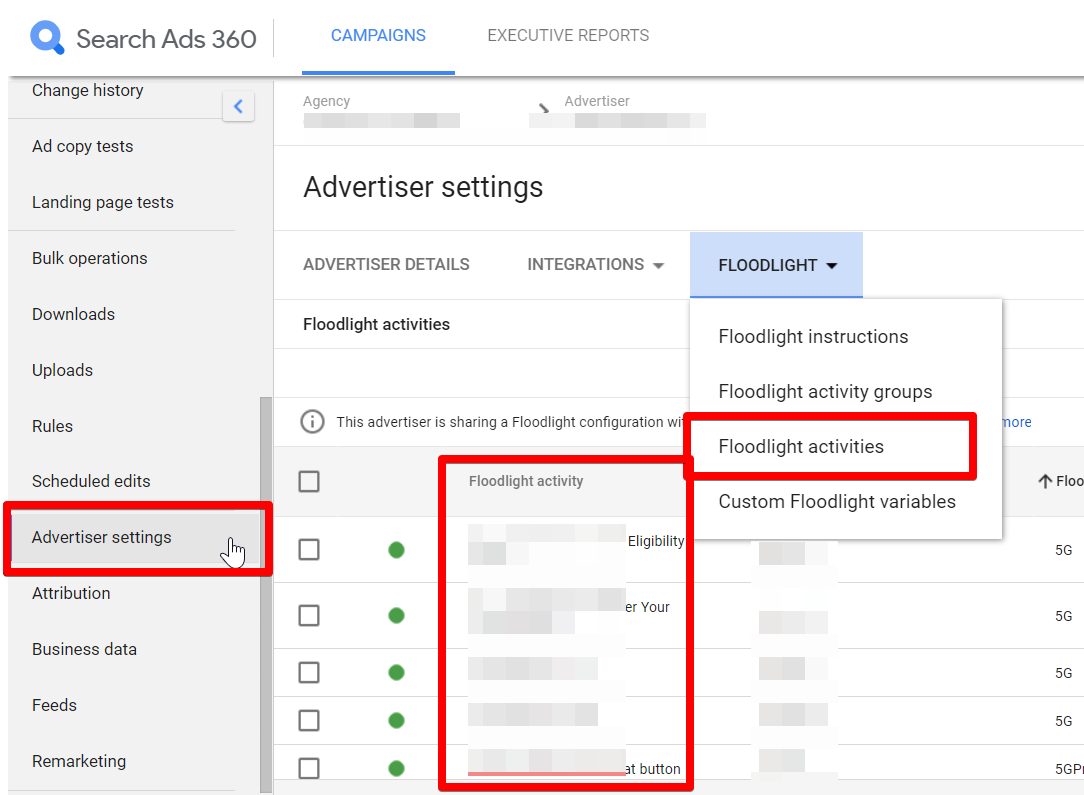
Task: Tick the checkbox for the 'er Your' row
Action: pos(309,615)
